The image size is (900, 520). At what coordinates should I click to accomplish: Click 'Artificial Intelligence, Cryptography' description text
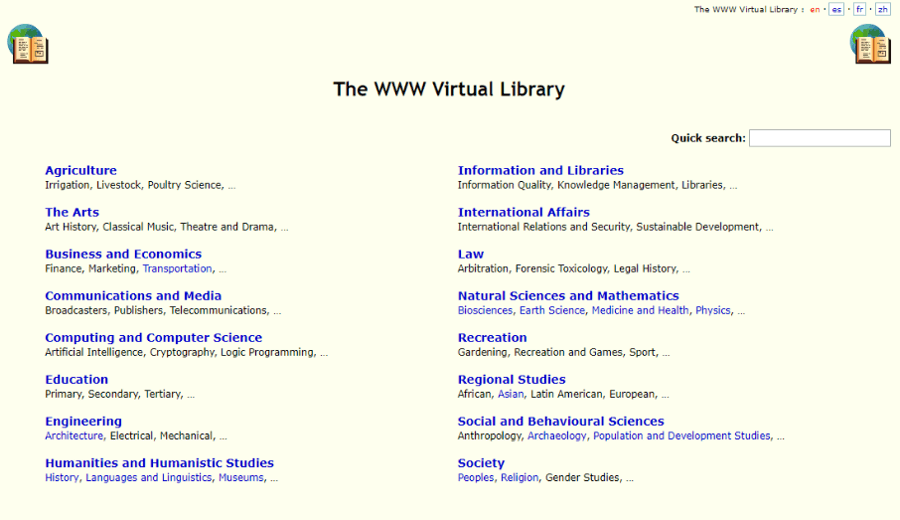pos(129,352)
